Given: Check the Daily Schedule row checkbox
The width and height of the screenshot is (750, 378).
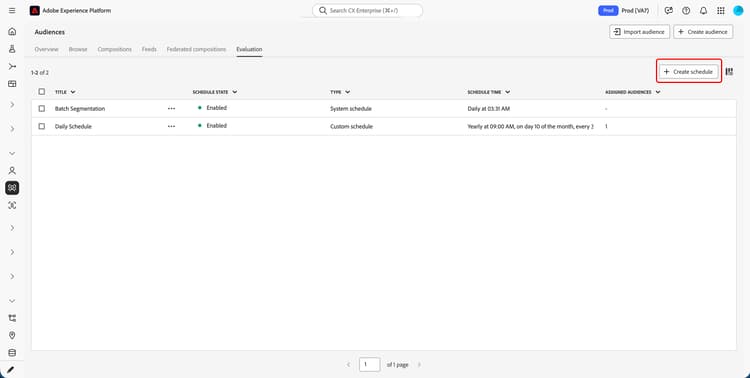Looking at the screenshot, I should [42, 126].
